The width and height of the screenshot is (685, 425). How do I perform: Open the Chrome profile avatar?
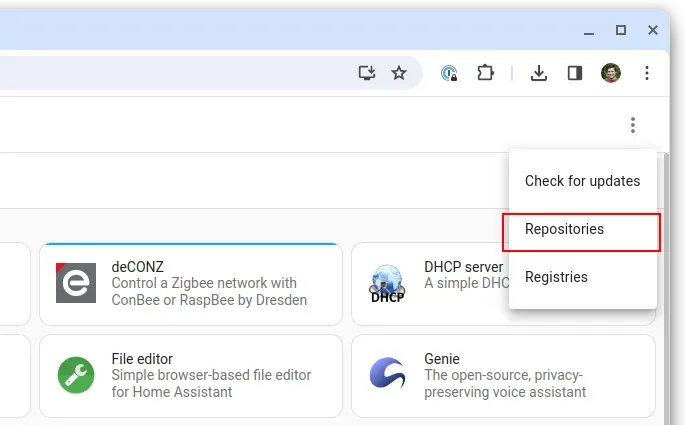click(611, 73)
